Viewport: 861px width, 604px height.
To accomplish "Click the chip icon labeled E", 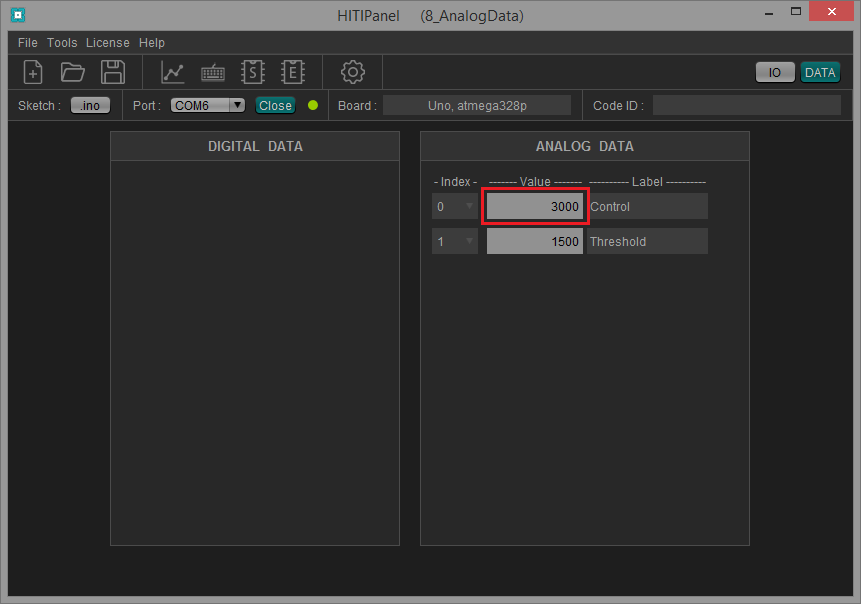I will 293,72.
